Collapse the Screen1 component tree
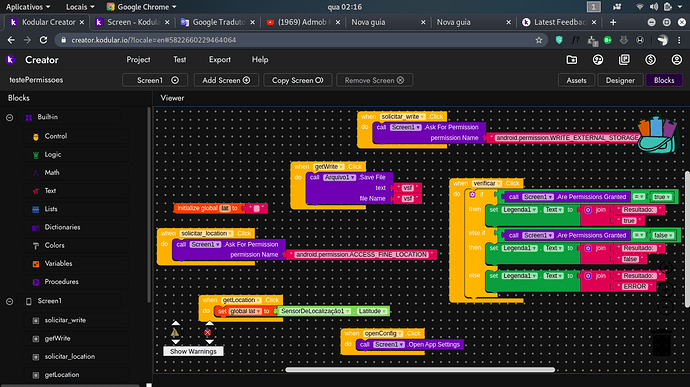The image size is (690, 387). coord(10,302)
